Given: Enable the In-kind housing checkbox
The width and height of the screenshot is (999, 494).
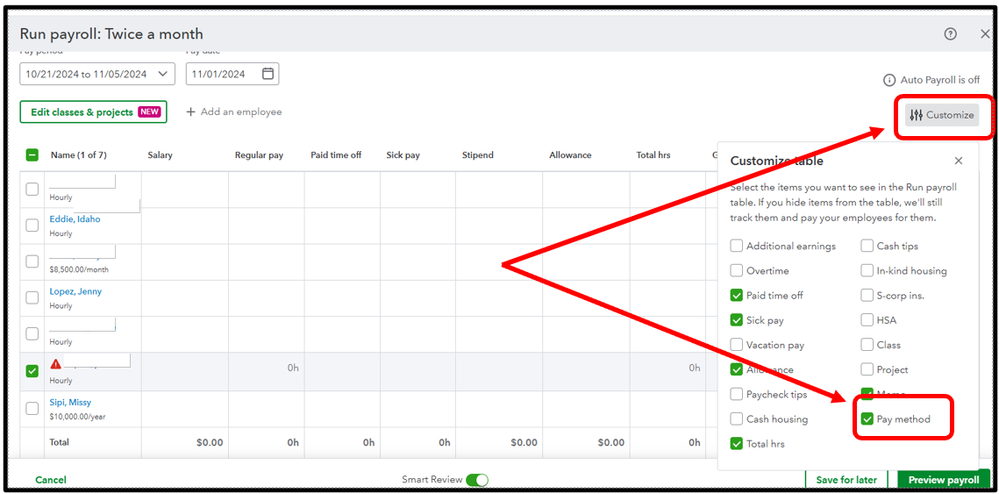Looking at the screenshot, I should [x=866, y=271].
